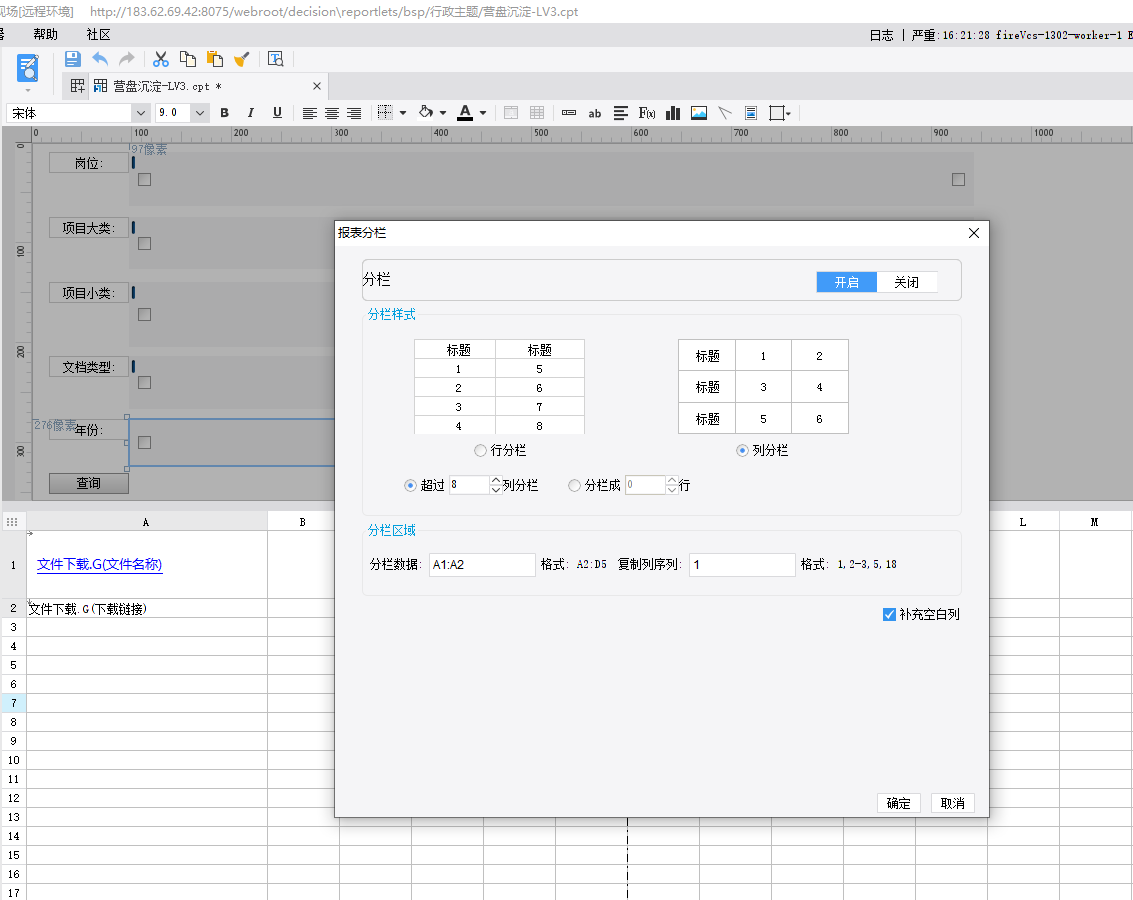This screenshot has height=900, width=1133.
Task: Toggle bold formatting
Action: click(225, 113)
